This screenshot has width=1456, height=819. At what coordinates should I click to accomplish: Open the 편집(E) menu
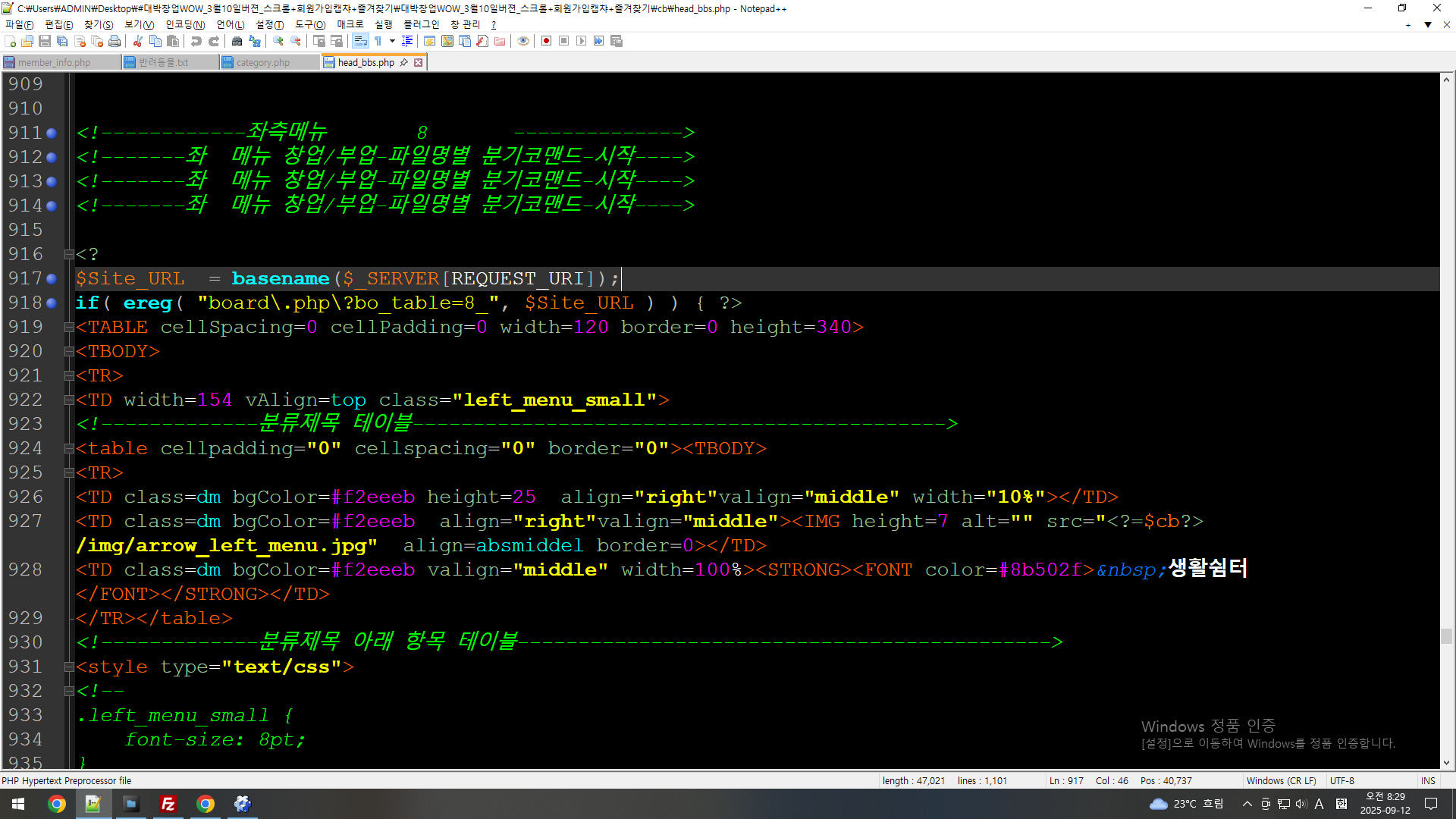[59, 24]
